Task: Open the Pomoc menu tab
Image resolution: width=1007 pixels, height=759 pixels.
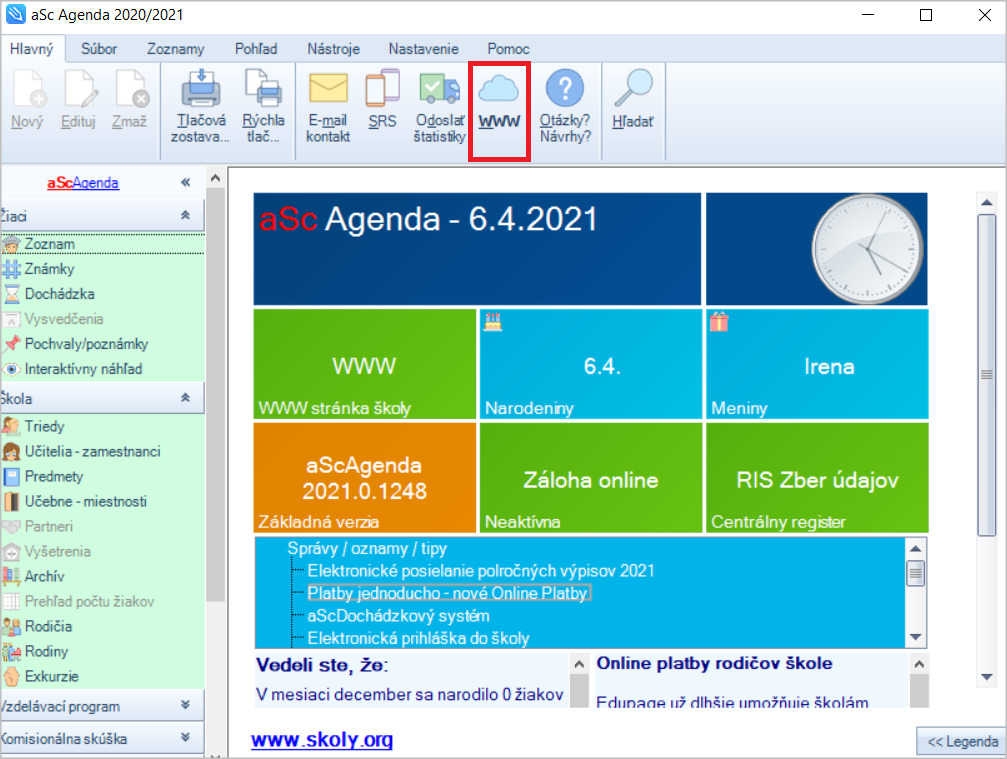Action: [x=508, y=49]
